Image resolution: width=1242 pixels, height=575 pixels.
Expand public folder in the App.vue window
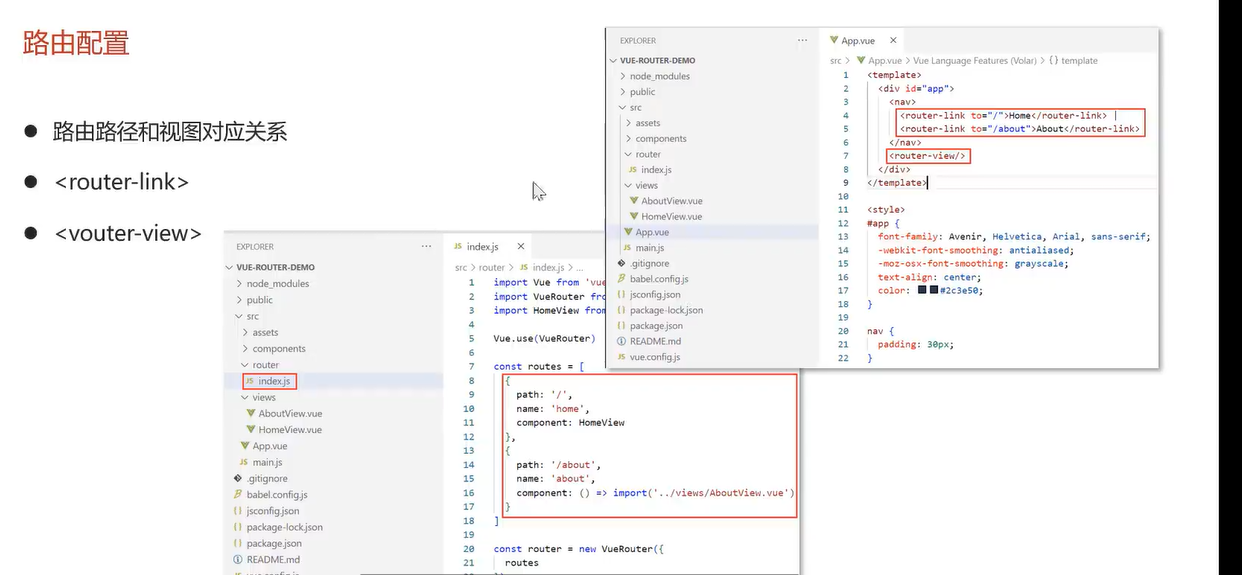click(643, 92)
